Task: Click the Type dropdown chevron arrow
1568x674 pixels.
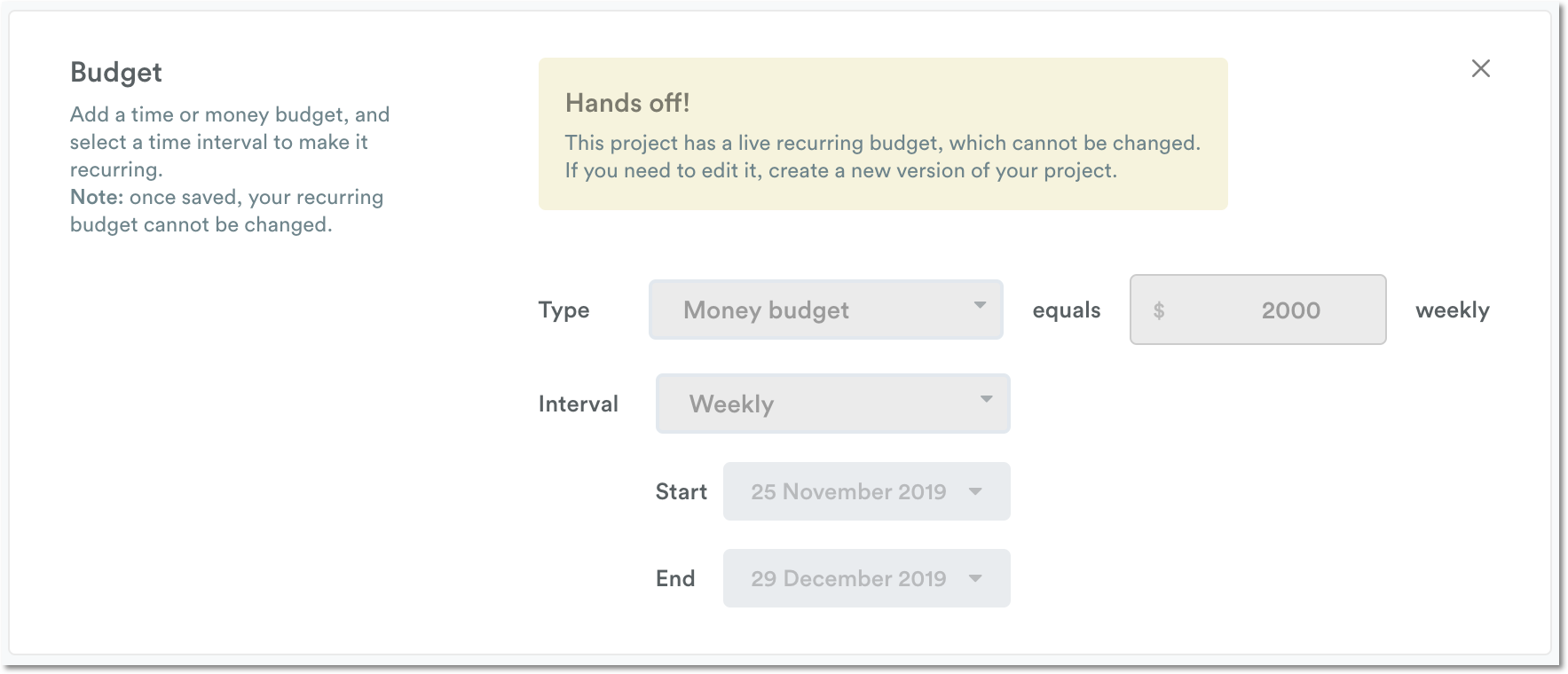Action: click(979, 306)
